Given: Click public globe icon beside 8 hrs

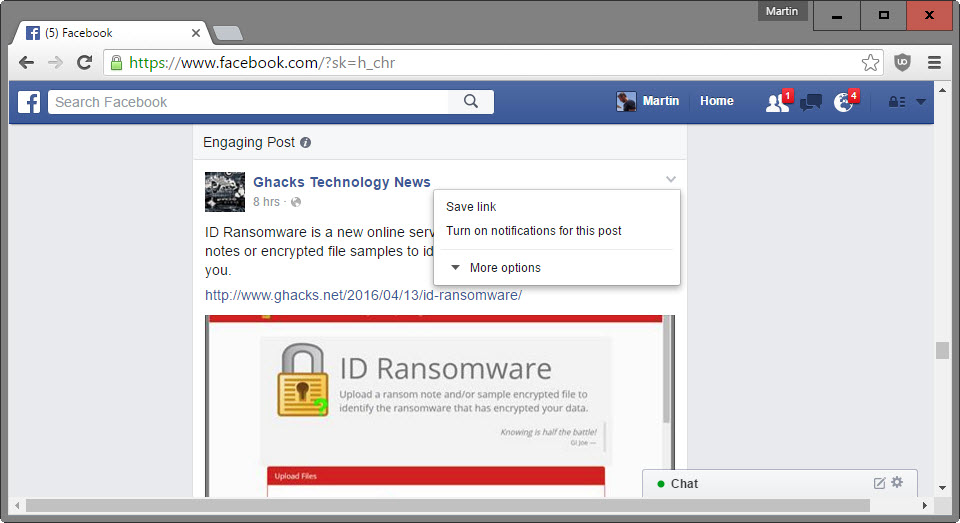Looking at the screenshot, I should click(x=296, y=202).
